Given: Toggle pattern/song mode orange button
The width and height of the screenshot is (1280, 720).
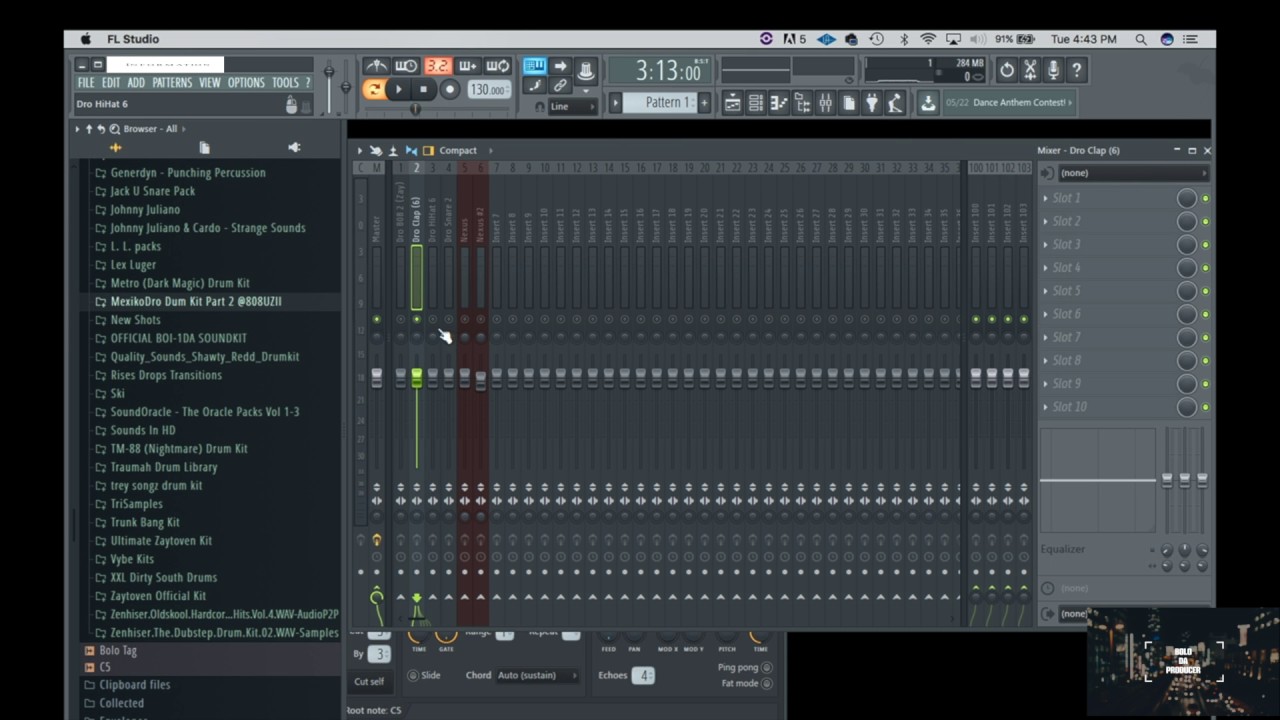Looking at the screenshot, I should pyautogui.click(x=374, y=89).
